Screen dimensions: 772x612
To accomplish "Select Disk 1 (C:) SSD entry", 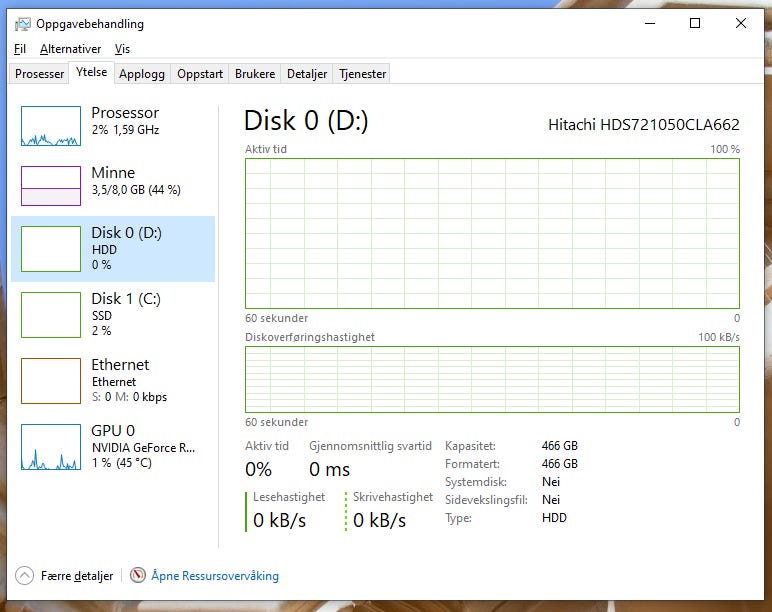I will [113, 315].
